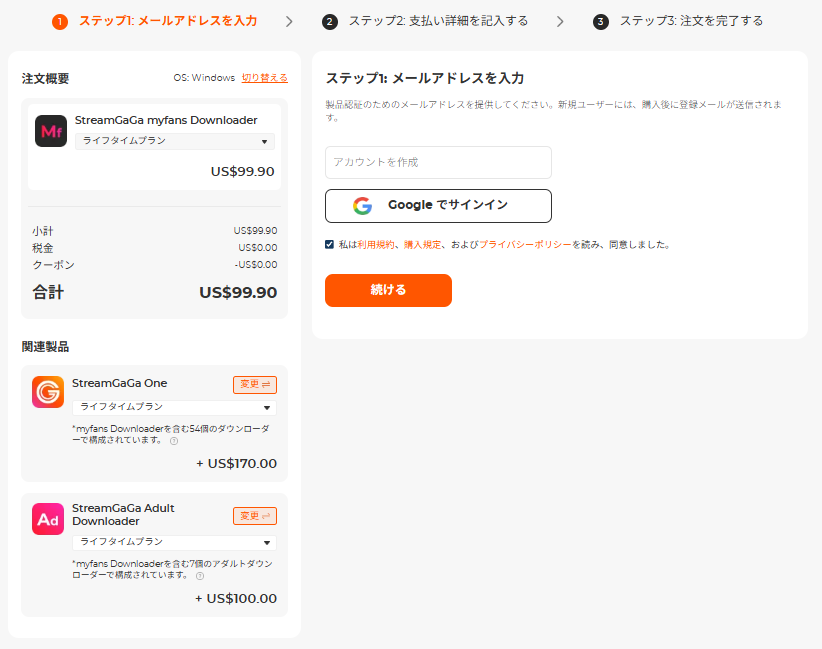
Task: Click the 関連製品 section heading
Action: pos(45,347)
